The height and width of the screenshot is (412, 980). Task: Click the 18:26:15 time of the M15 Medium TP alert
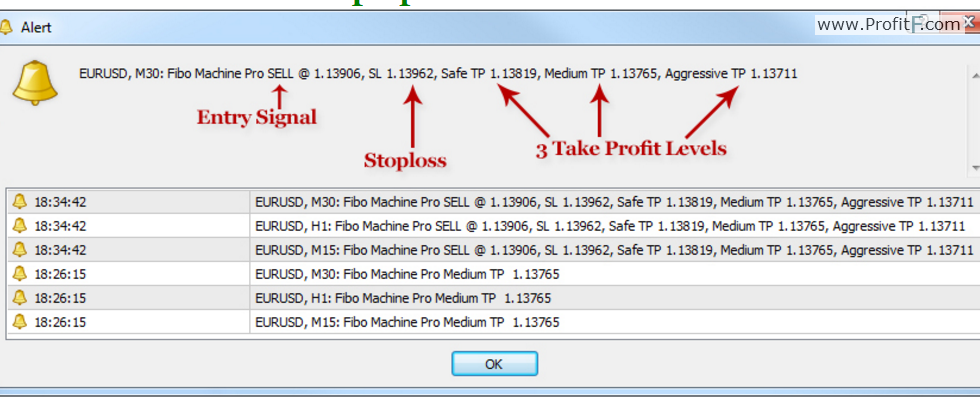coord(60,323)
